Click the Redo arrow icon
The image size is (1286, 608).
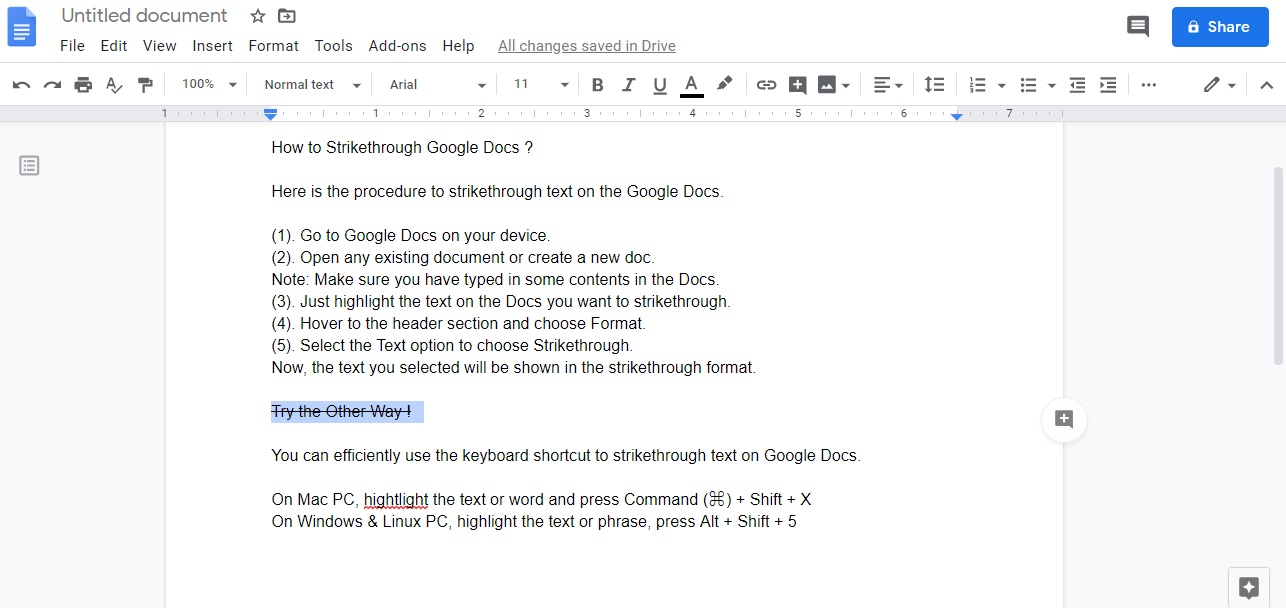click(53, 85)
